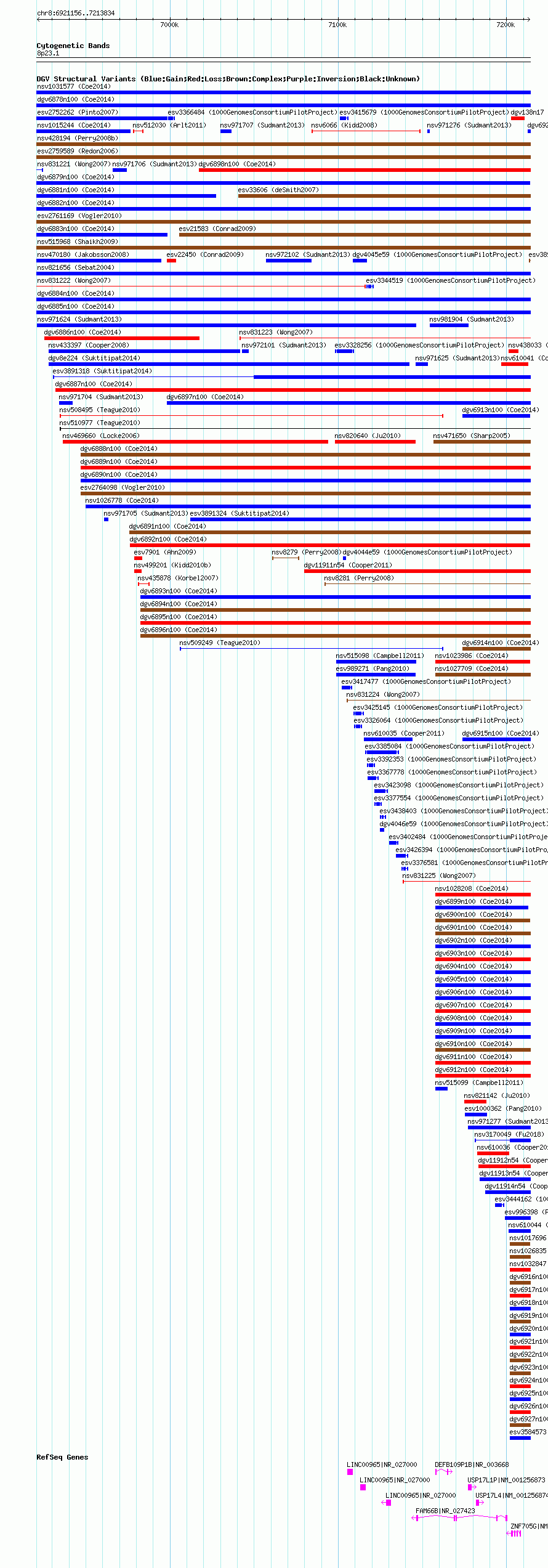Click nsv3170049 (Fu2018) label
The height and width of the screenshot is (1568, 548).
pyautogui.click(x=509, y=1134)
